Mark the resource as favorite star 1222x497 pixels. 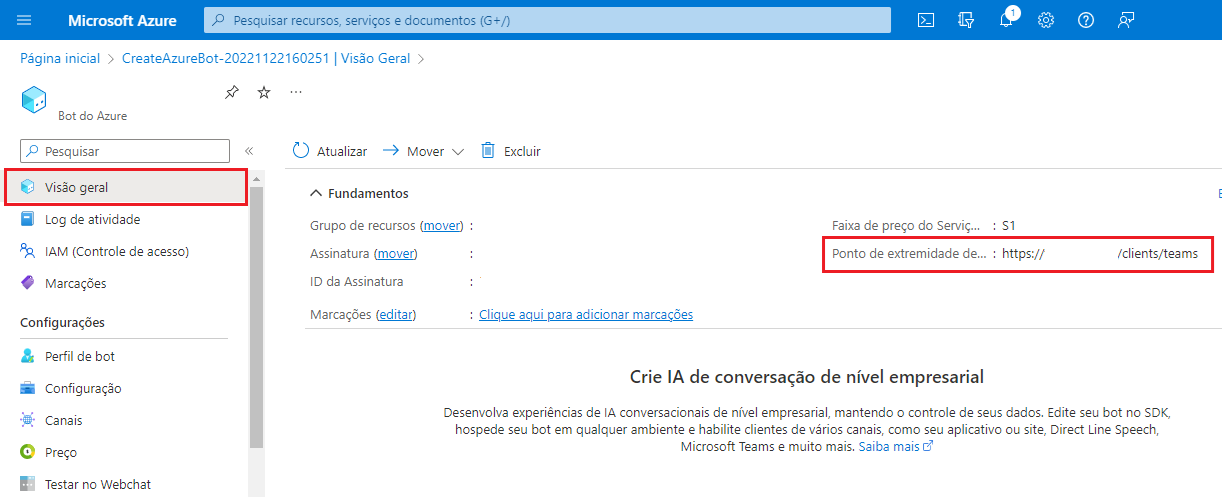tap(264, 92)
